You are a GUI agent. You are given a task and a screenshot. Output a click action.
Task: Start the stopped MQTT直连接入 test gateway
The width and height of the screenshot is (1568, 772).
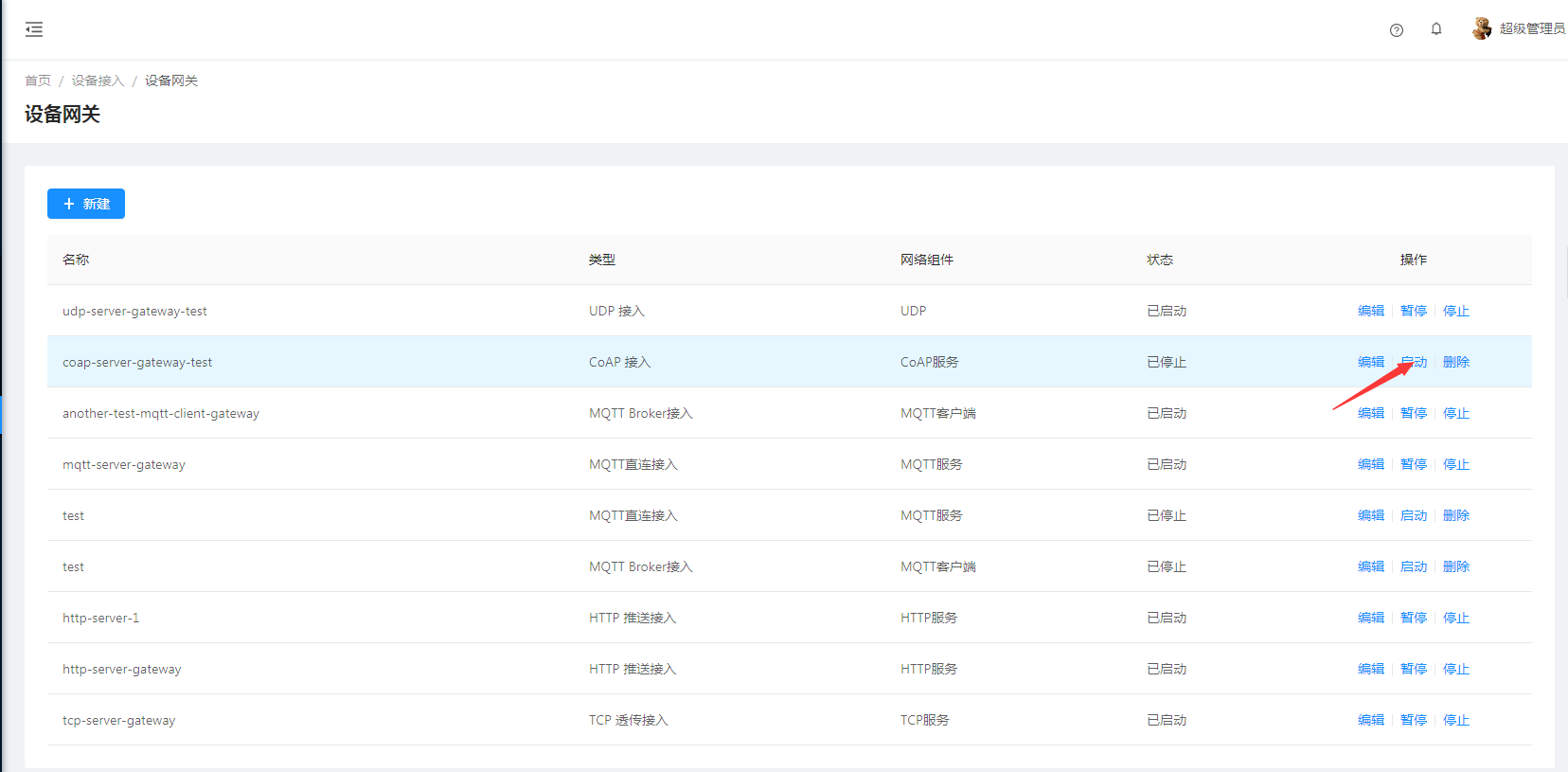(1413, 515)
